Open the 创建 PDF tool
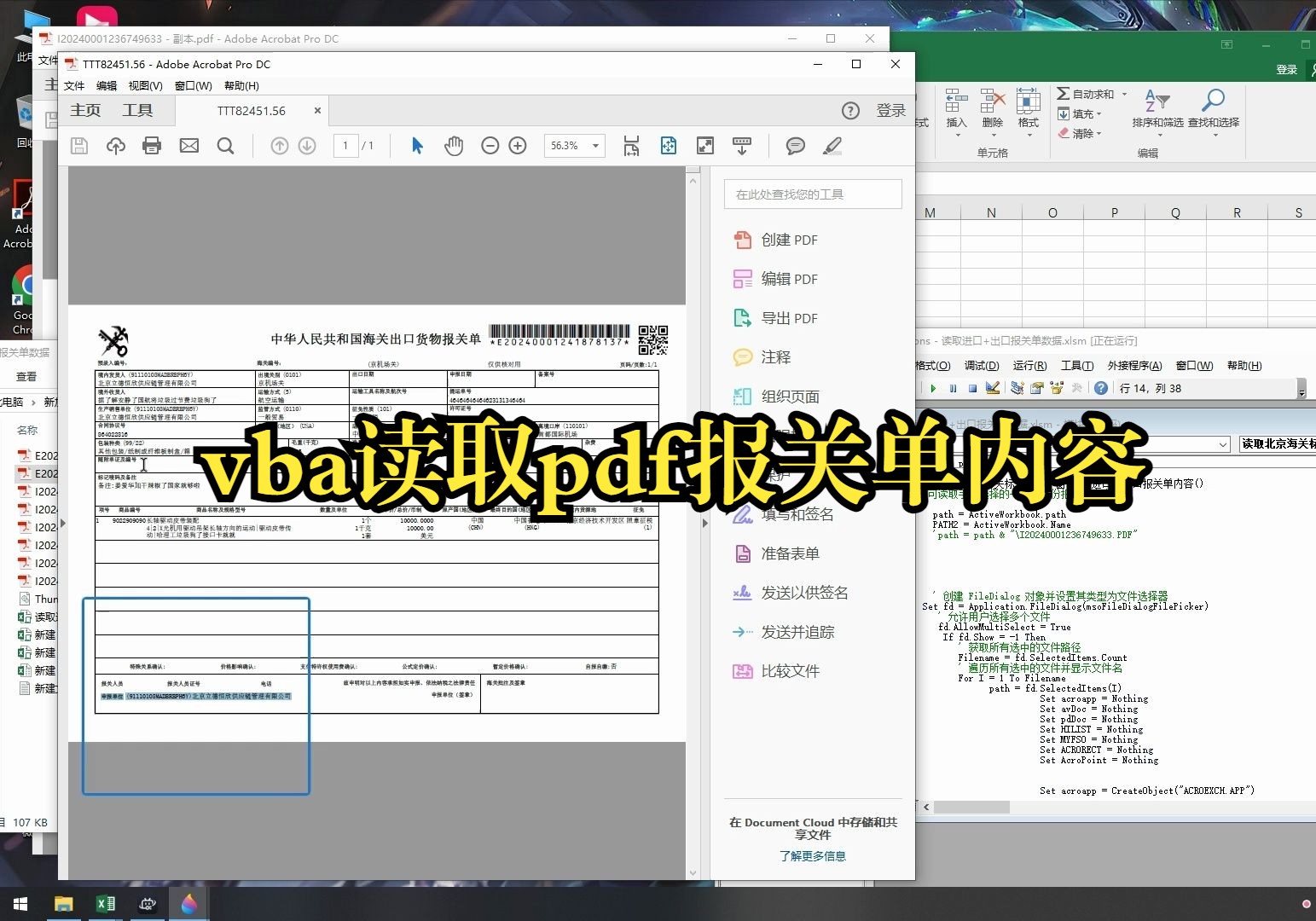The width and height of the screenshot is (1316, 921). (x=789, y=240)
